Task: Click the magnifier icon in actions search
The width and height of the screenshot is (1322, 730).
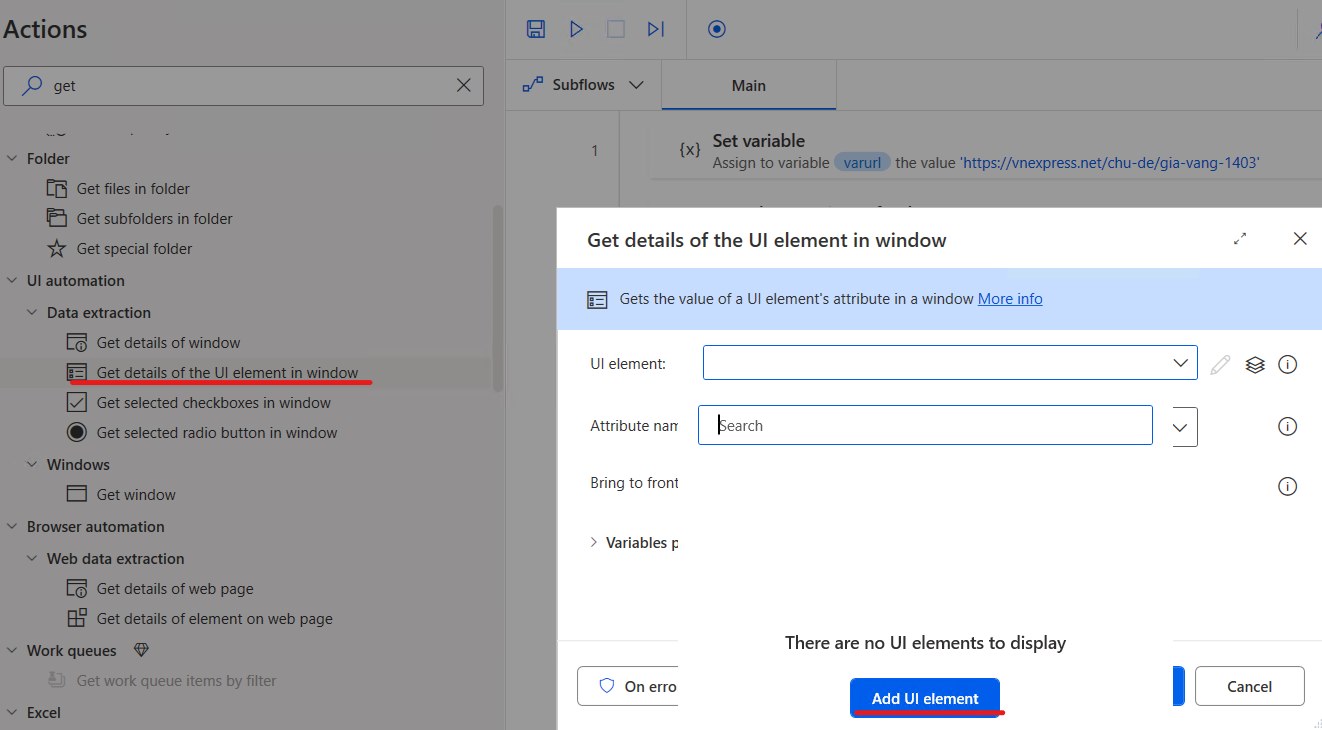Action: (33, 85)
